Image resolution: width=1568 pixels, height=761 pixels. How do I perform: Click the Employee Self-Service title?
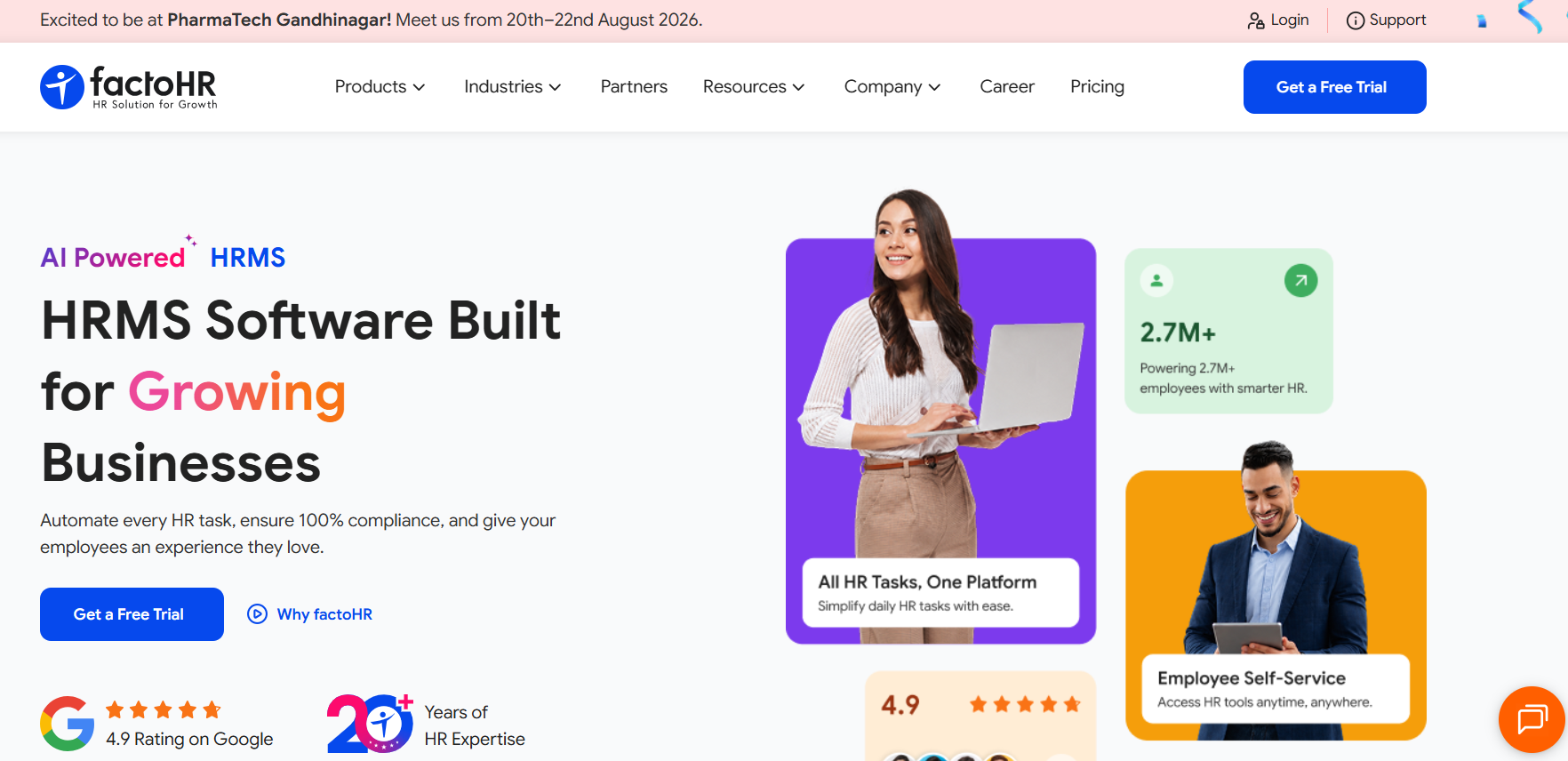[x=1252, y=678]
